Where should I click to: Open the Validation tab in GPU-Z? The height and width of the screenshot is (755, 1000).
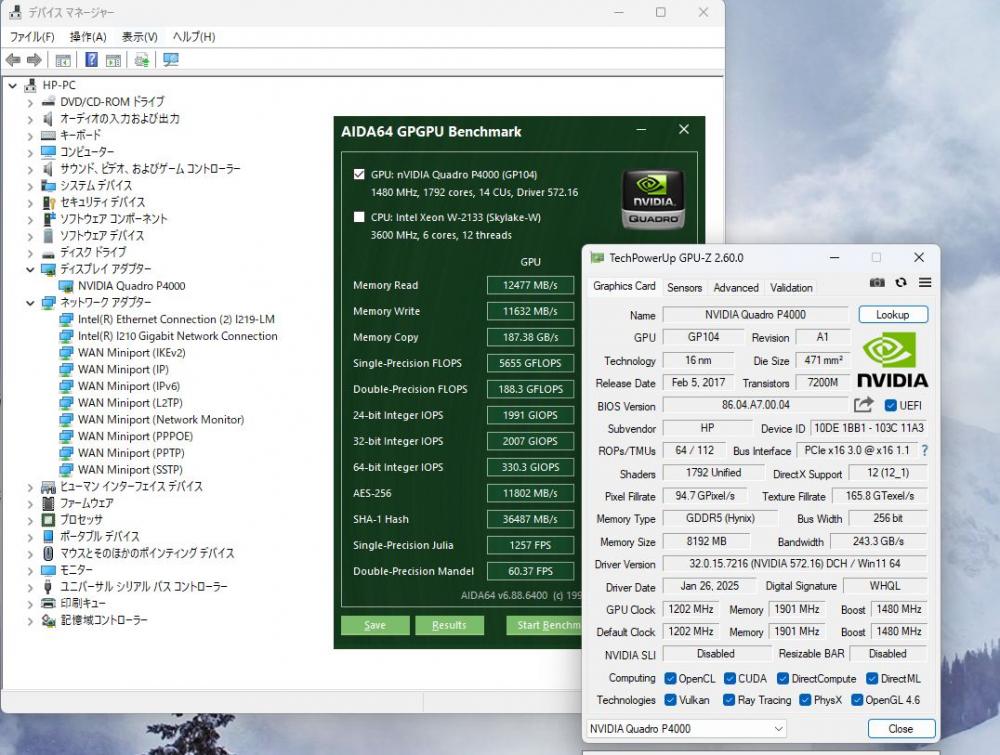pyautogui.click(x=791, y=288)
